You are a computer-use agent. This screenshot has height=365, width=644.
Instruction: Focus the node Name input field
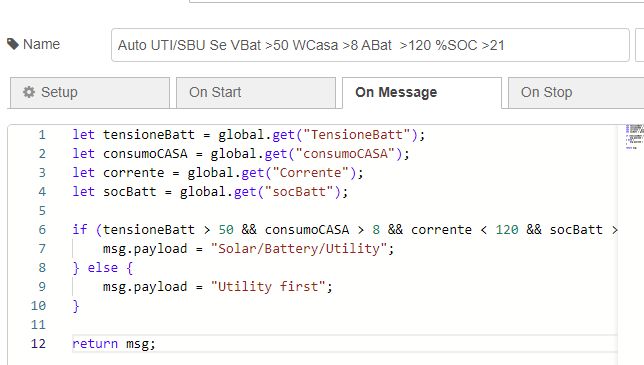pyautogui.click(x=370, y=45)
